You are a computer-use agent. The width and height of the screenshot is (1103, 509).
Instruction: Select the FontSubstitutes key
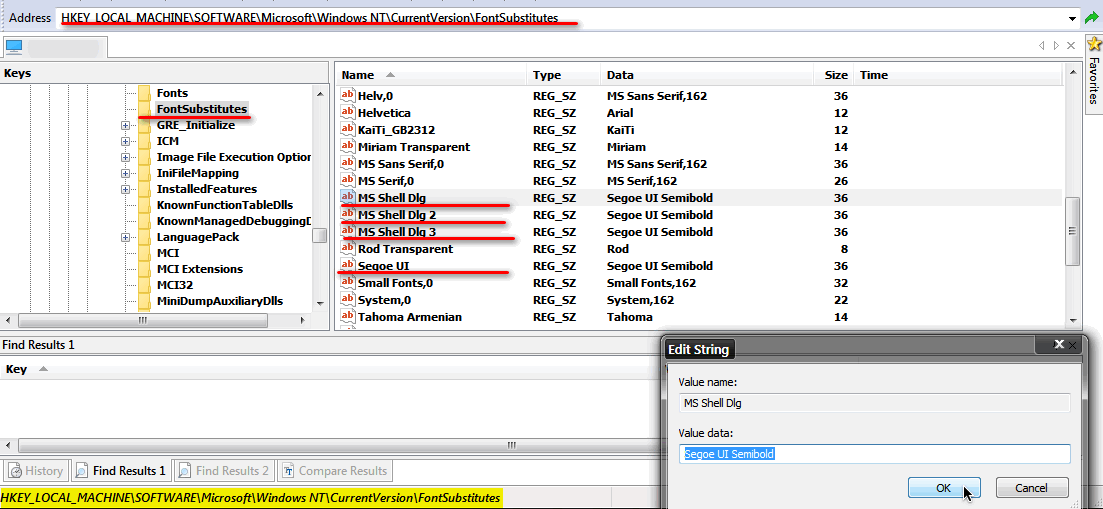[202, 109]
